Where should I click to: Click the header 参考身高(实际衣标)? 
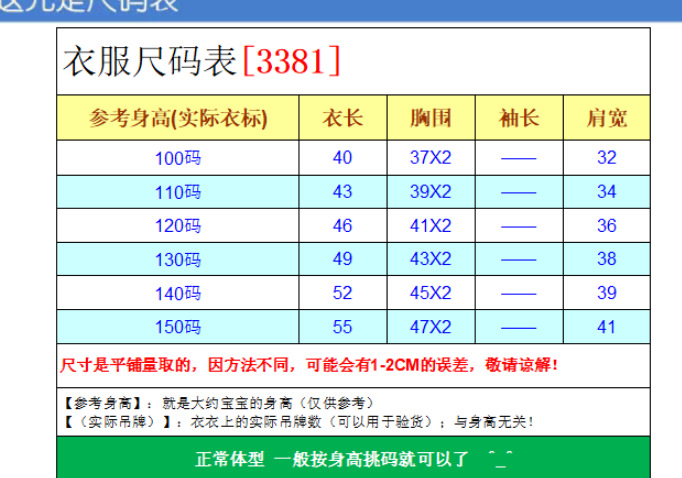[x=178, y=118]
